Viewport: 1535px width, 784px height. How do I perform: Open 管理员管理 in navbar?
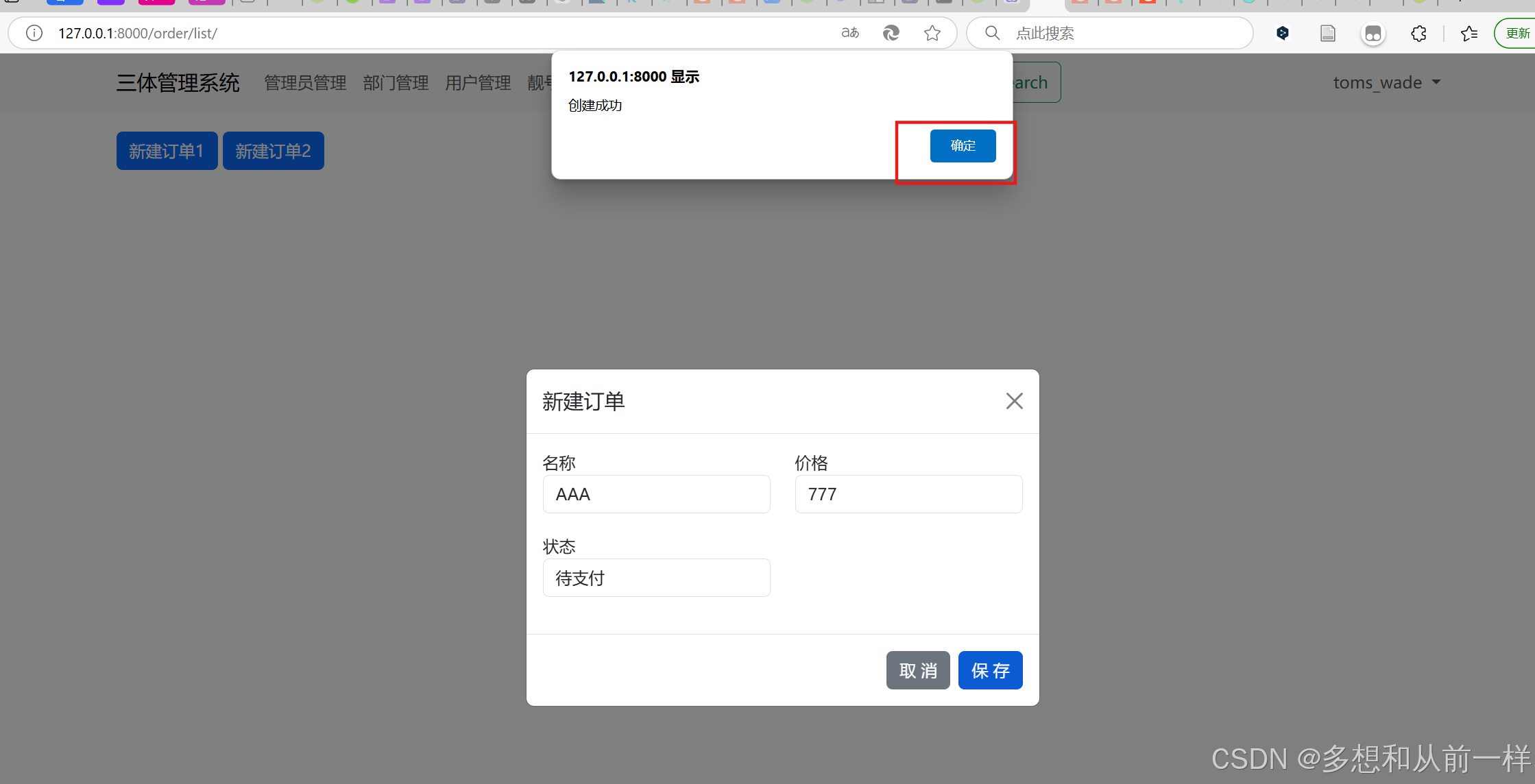tap(305, 83)
